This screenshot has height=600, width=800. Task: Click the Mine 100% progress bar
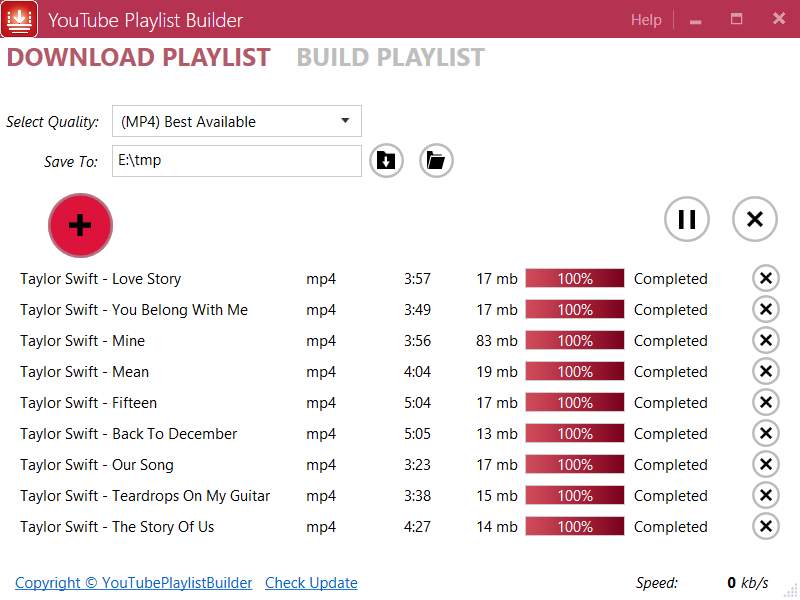(575, 340)
